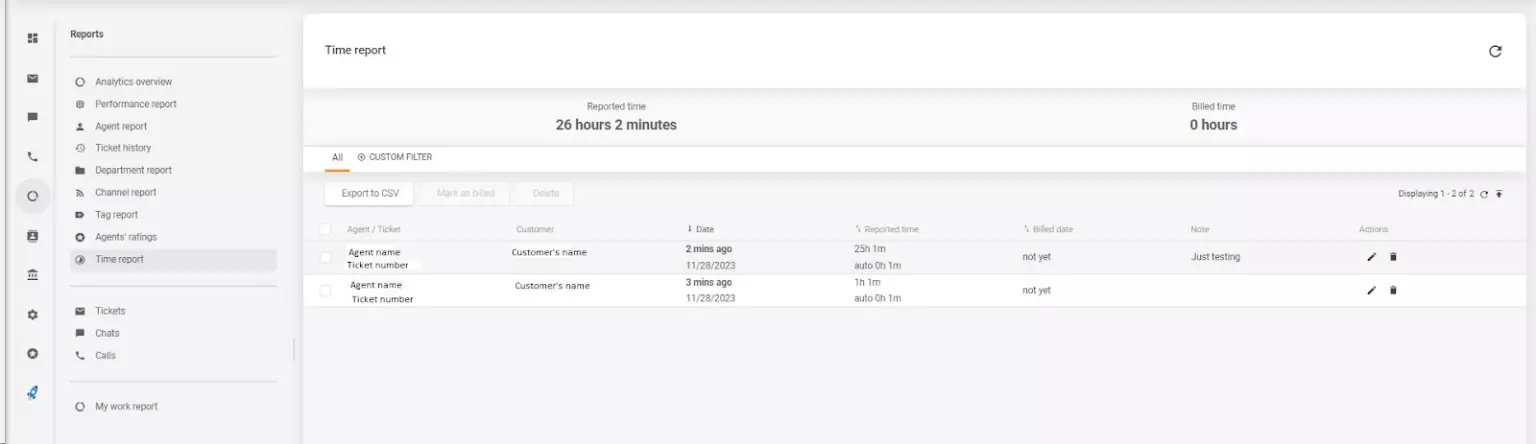Edit the 'Just testing' time entry
1536x444 pixels.
point(1371,257)
